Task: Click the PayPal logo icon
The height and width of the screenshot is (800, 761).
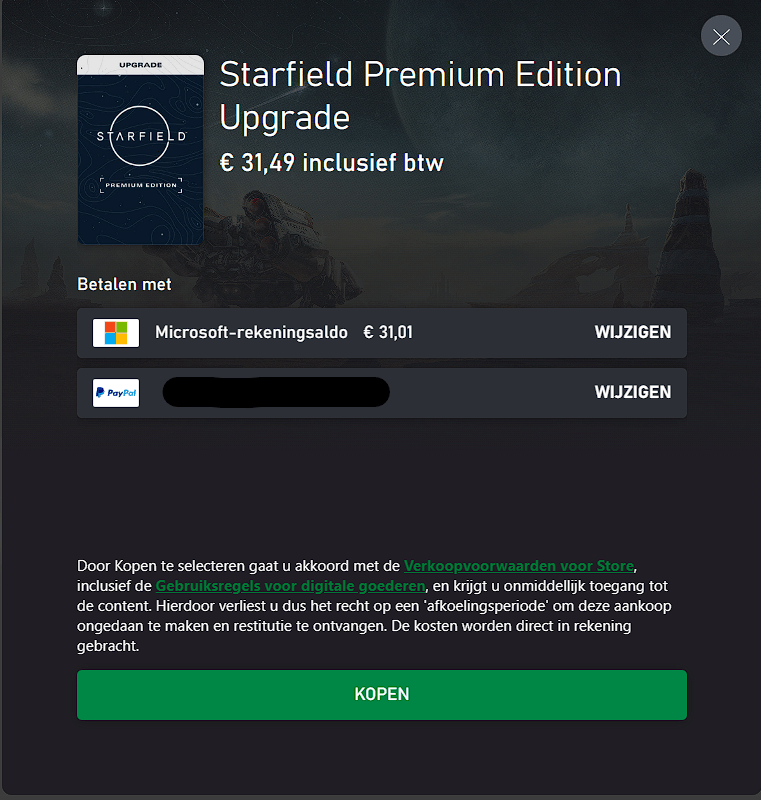Action: pos(116,393)
